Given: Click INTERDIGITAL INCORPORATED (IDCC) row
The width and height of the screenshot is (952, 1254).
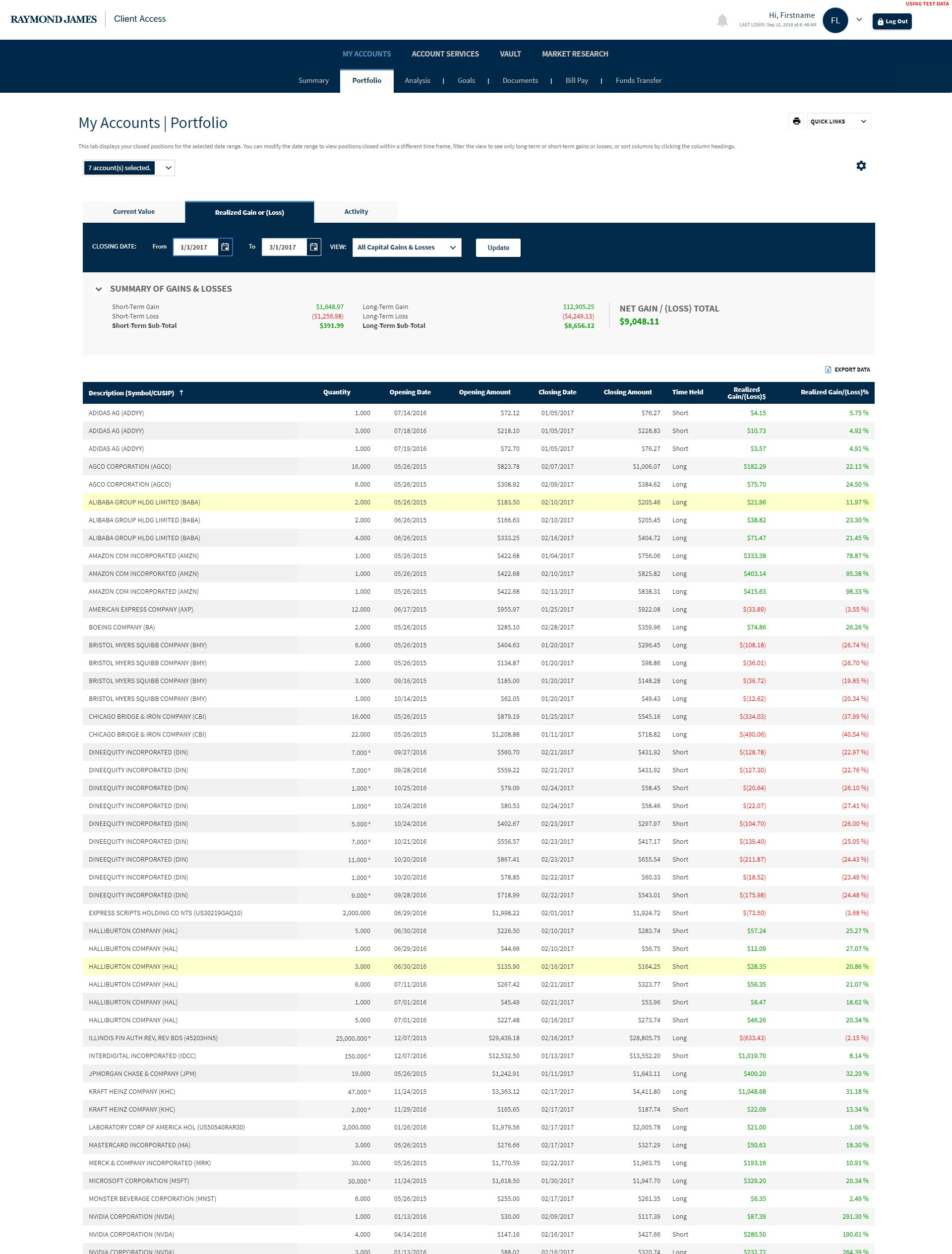Looking at the screenshot, I should [x=478, y=1056].
